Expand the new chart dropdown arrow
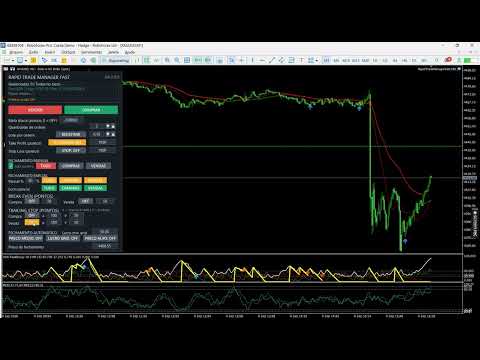 point(13,61)
